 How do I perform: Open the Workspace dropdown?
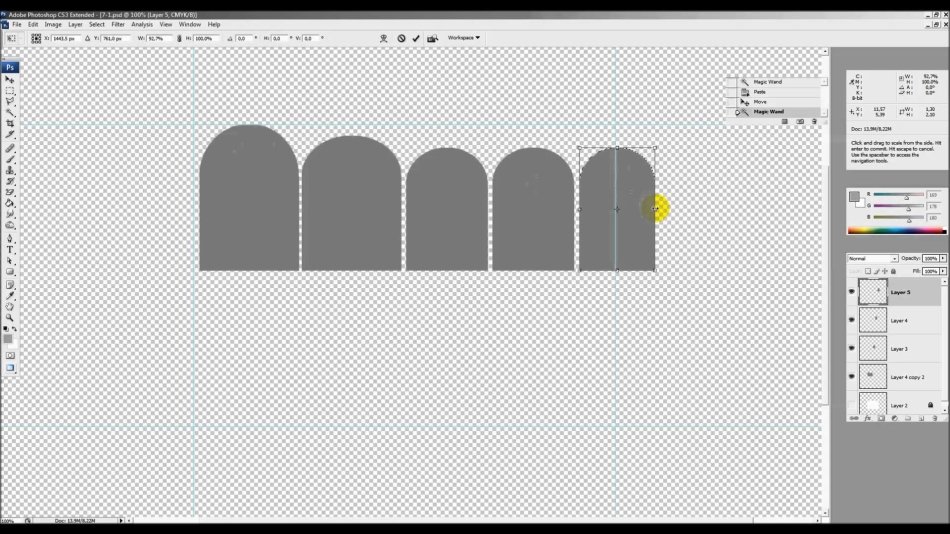click(464, 38)
